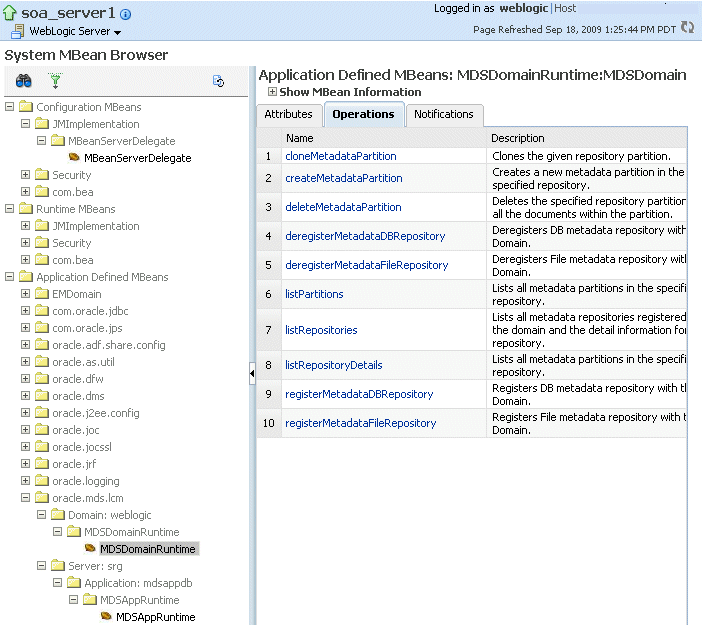The image size is (702, 625).
Task: Select the MDSAppRuntime leaf node
Action: [155, 616]
